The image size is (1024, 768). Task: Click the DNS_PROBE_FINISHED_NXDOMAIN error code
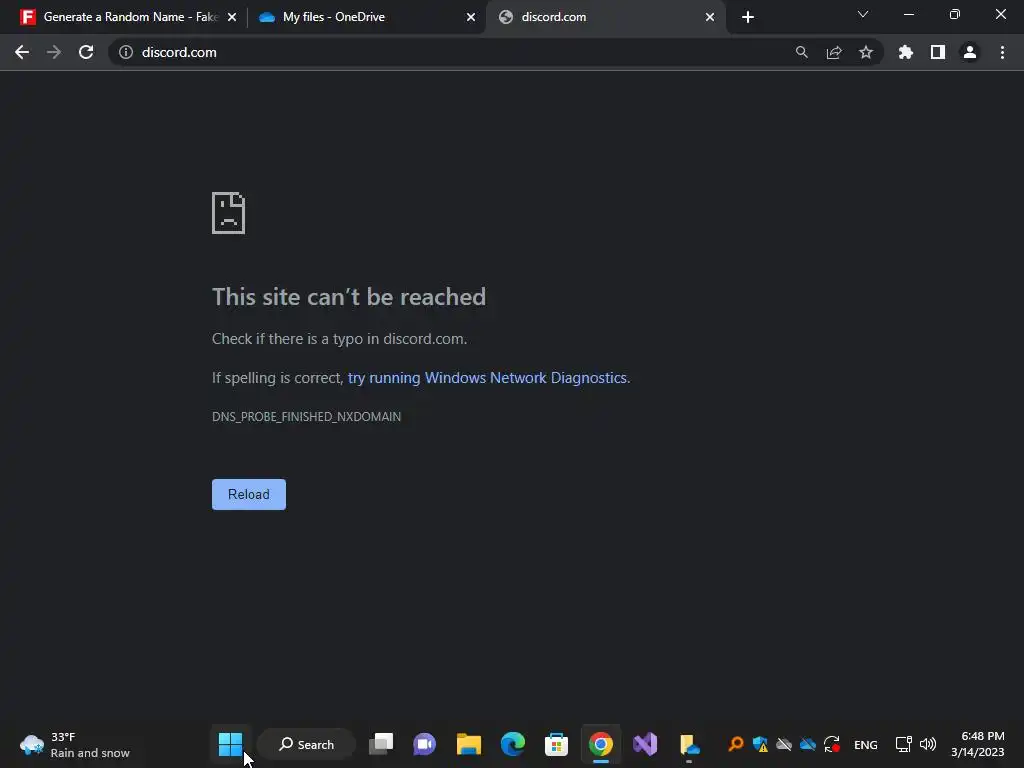pyautogui.click(x=306, y=417)
